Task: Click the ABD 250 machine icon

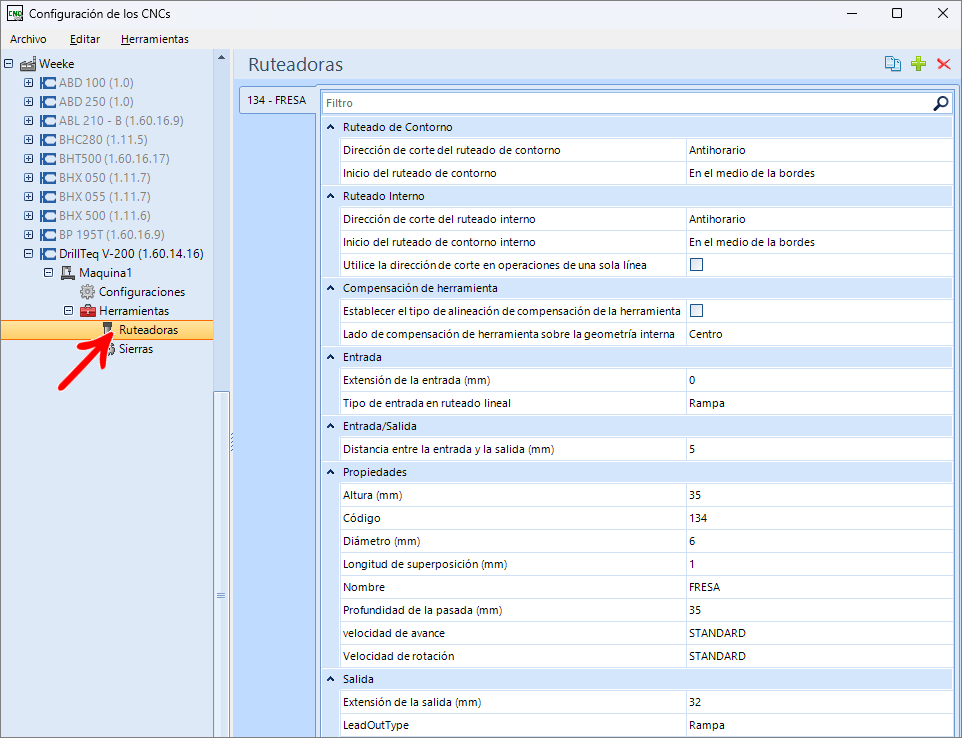Action: pos(48,102)
